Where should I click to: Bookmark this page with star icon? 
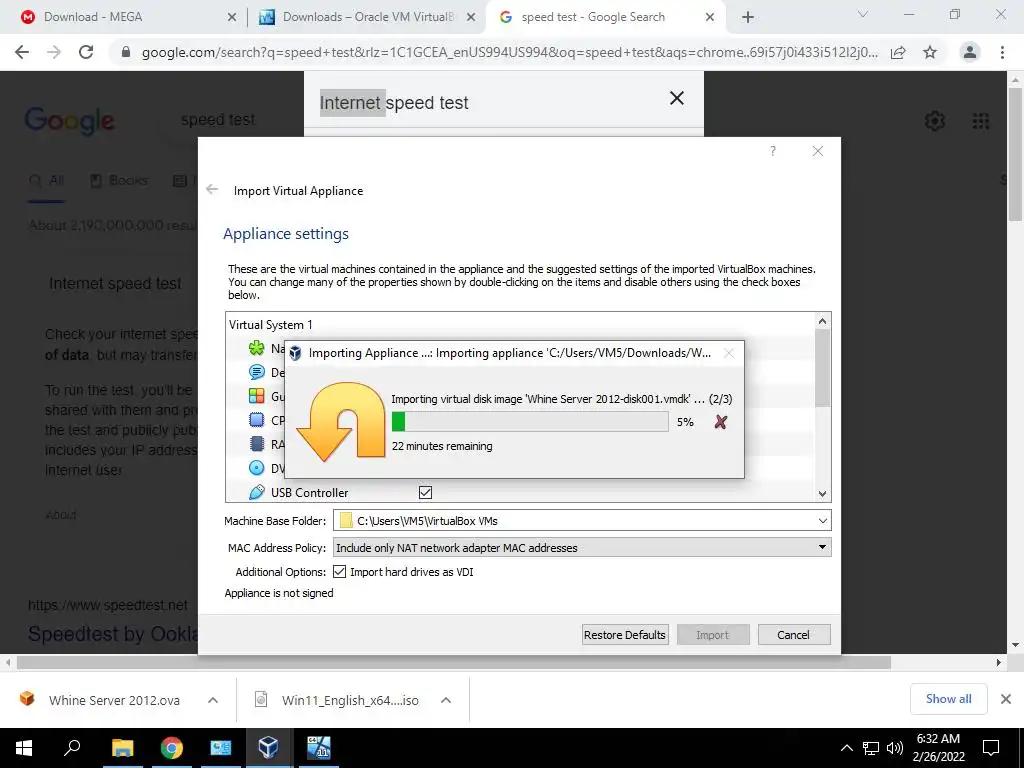click(930, 52)
